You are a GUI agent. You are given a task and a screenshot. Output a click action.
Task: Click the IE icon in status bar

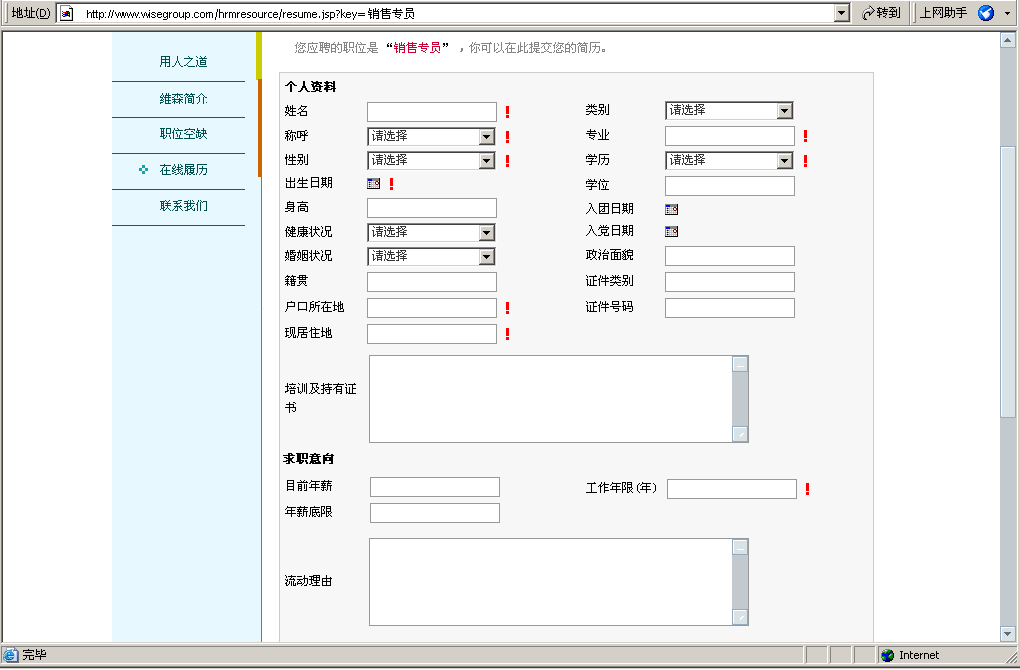[10, 654]
